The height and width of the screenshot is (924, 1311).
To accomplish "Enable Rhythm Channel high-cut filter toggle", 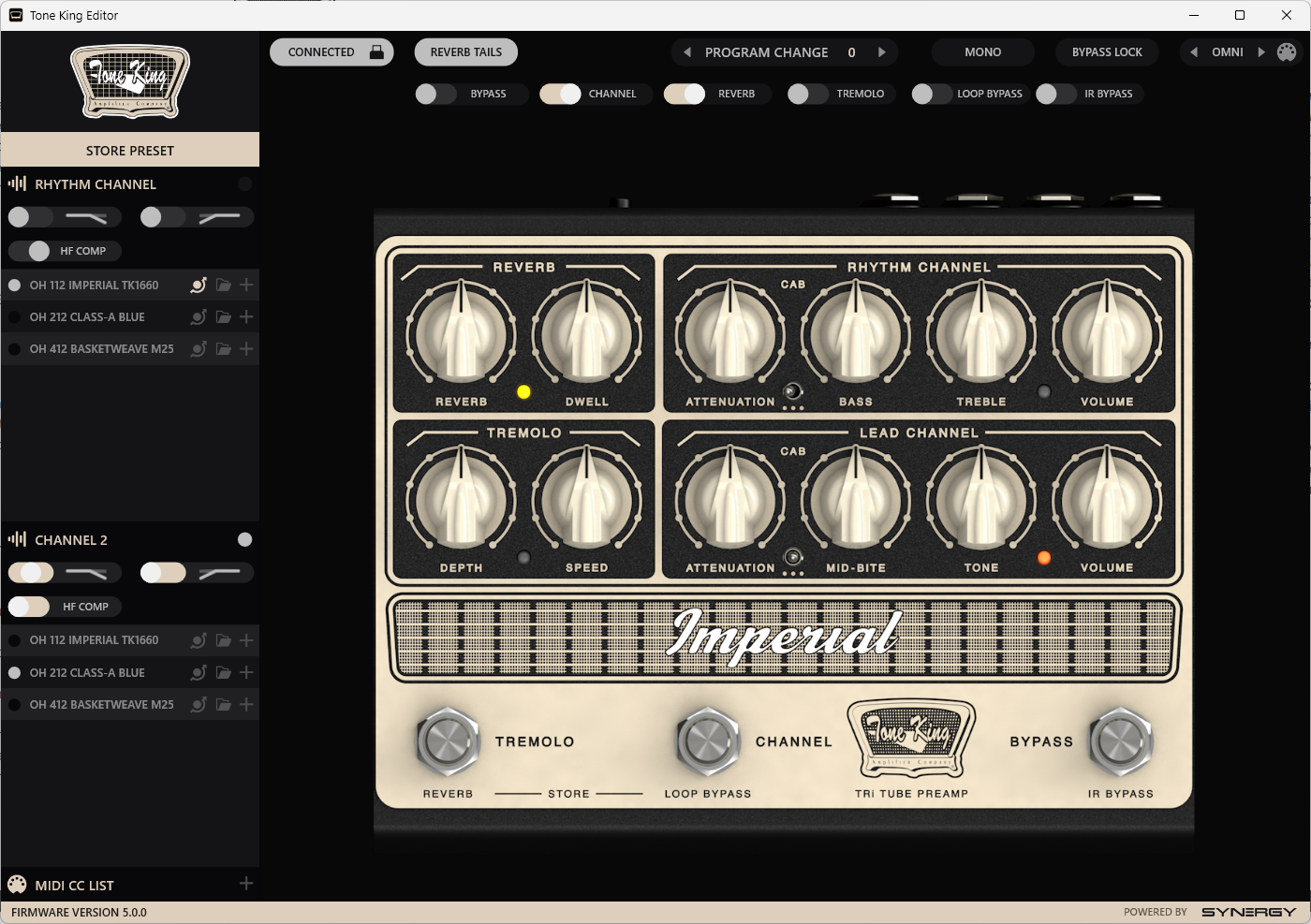I will pos(31,217).
